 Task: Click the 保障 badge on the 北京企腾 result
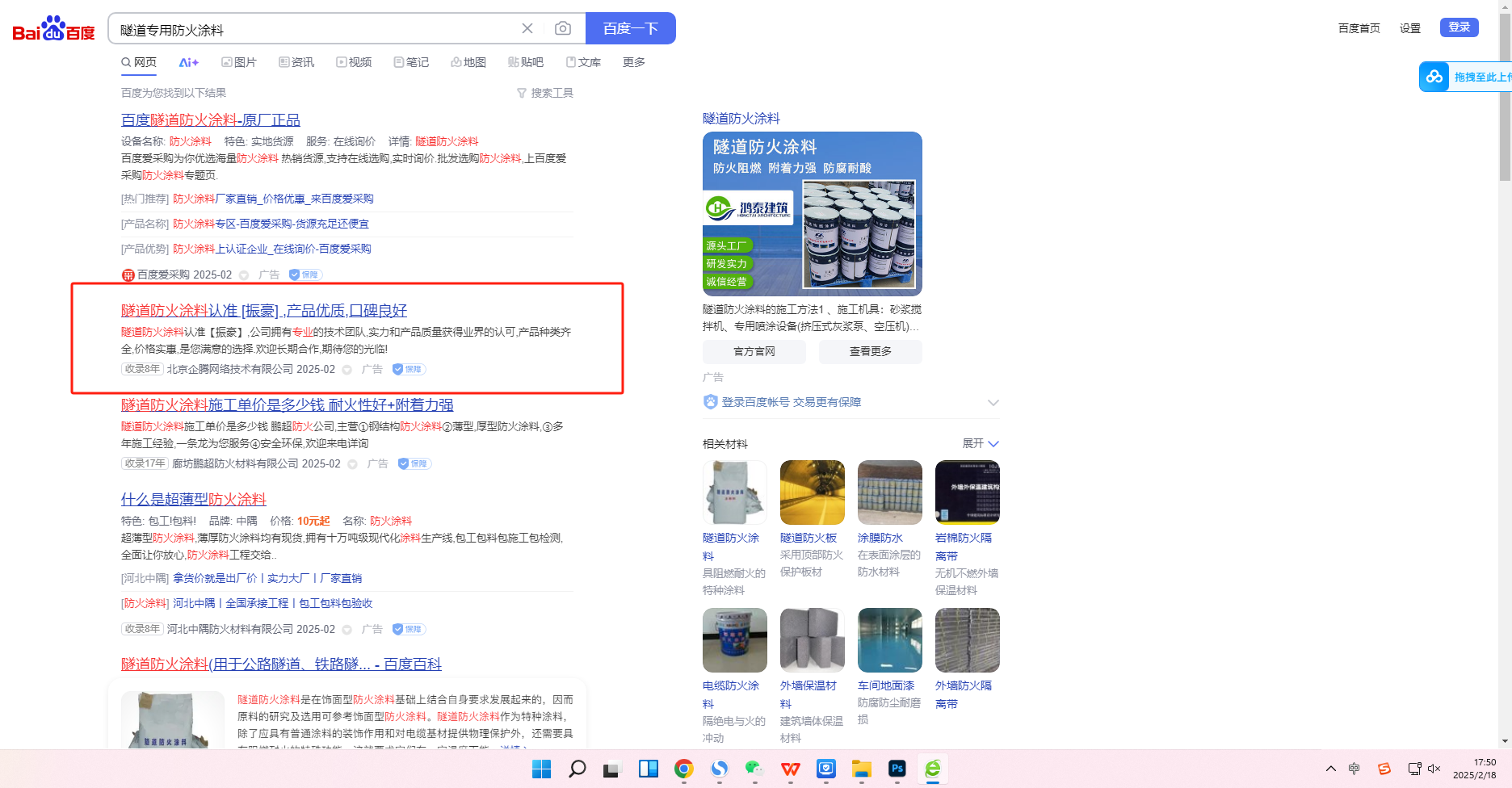pyautogui.click(x=409, y=369)
